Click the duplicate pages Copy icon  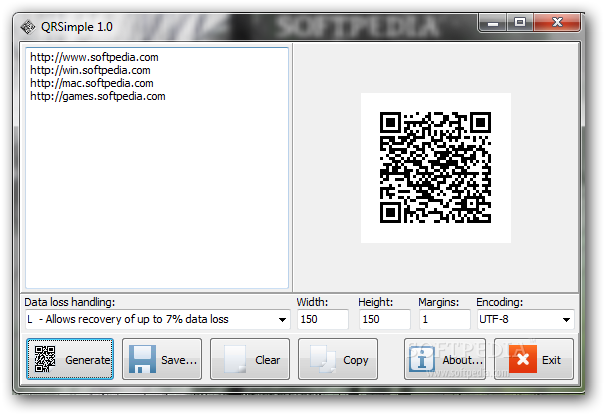click(x=323, y=359)
